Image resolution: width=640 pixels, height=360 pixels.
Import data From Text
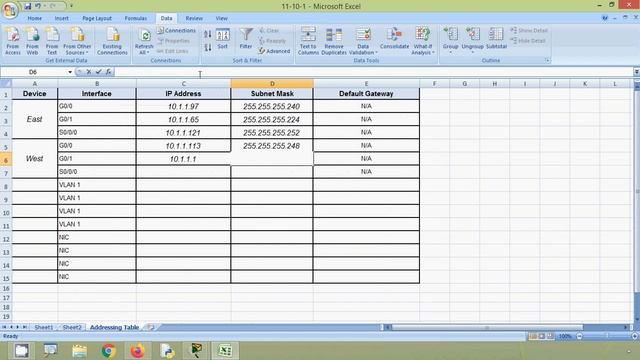52,41
